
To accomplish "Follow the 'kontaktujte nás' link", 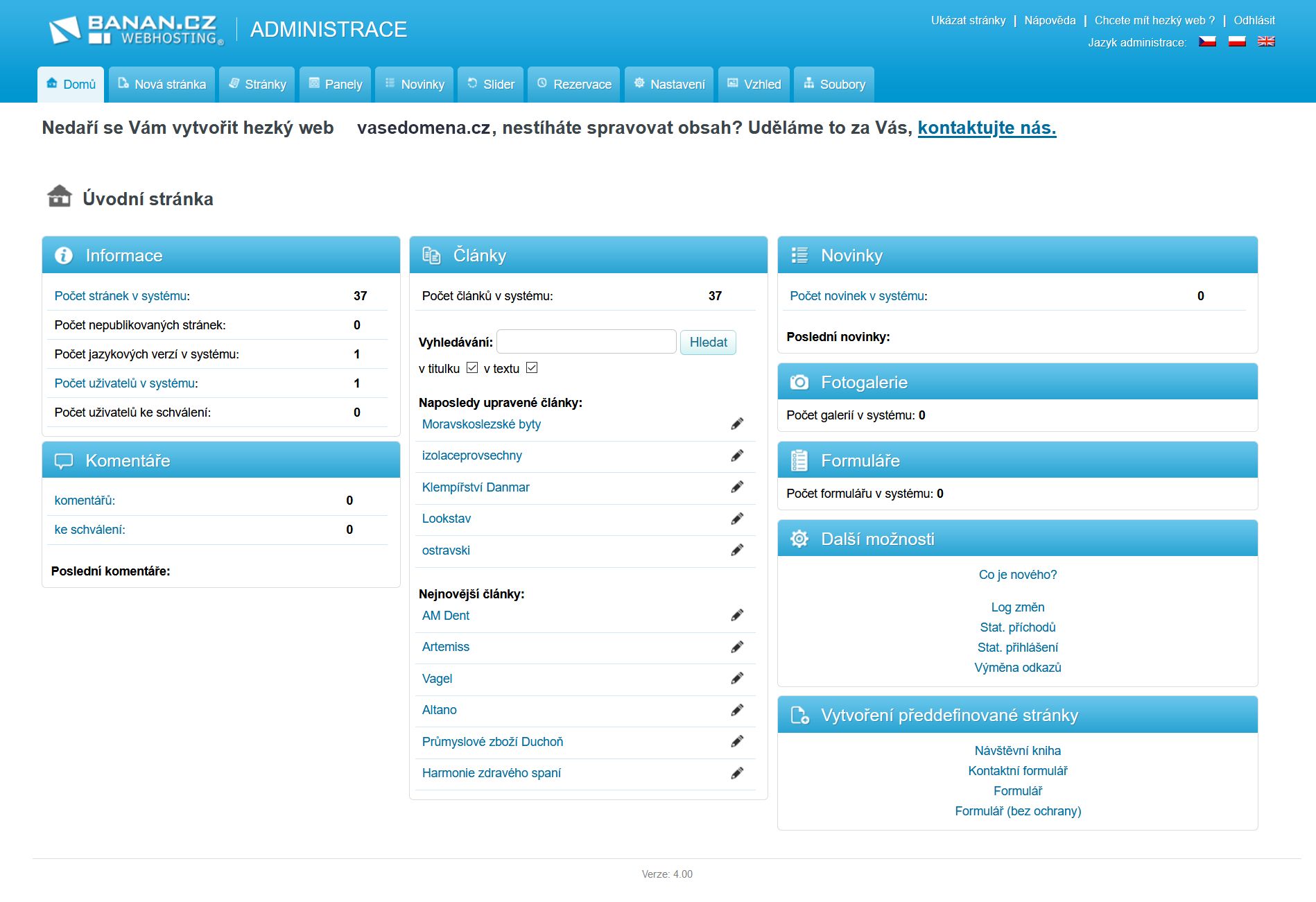I will 987,128.
